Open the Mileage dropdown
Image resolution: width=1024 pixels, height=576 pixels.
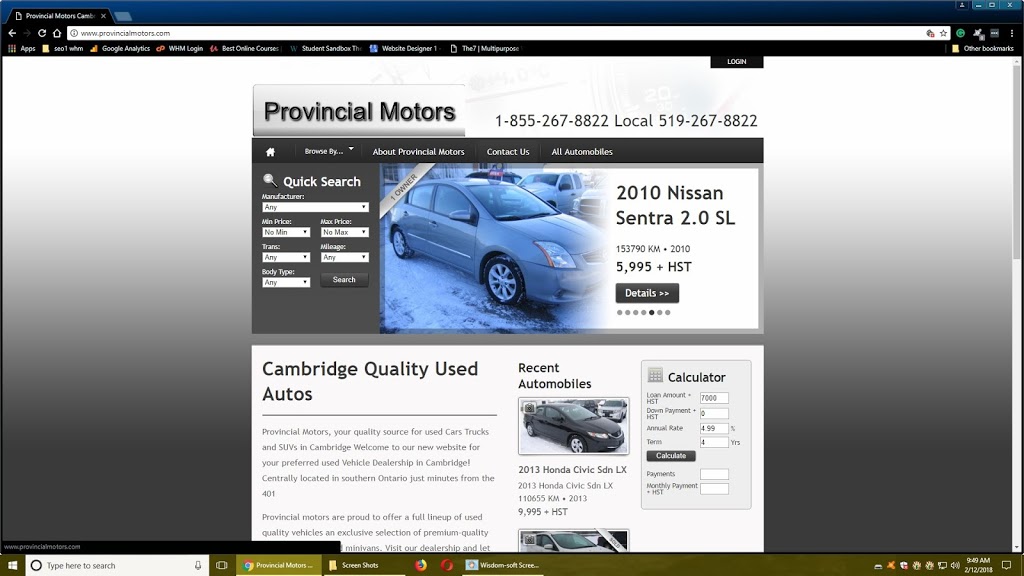(x=344, y=257)
